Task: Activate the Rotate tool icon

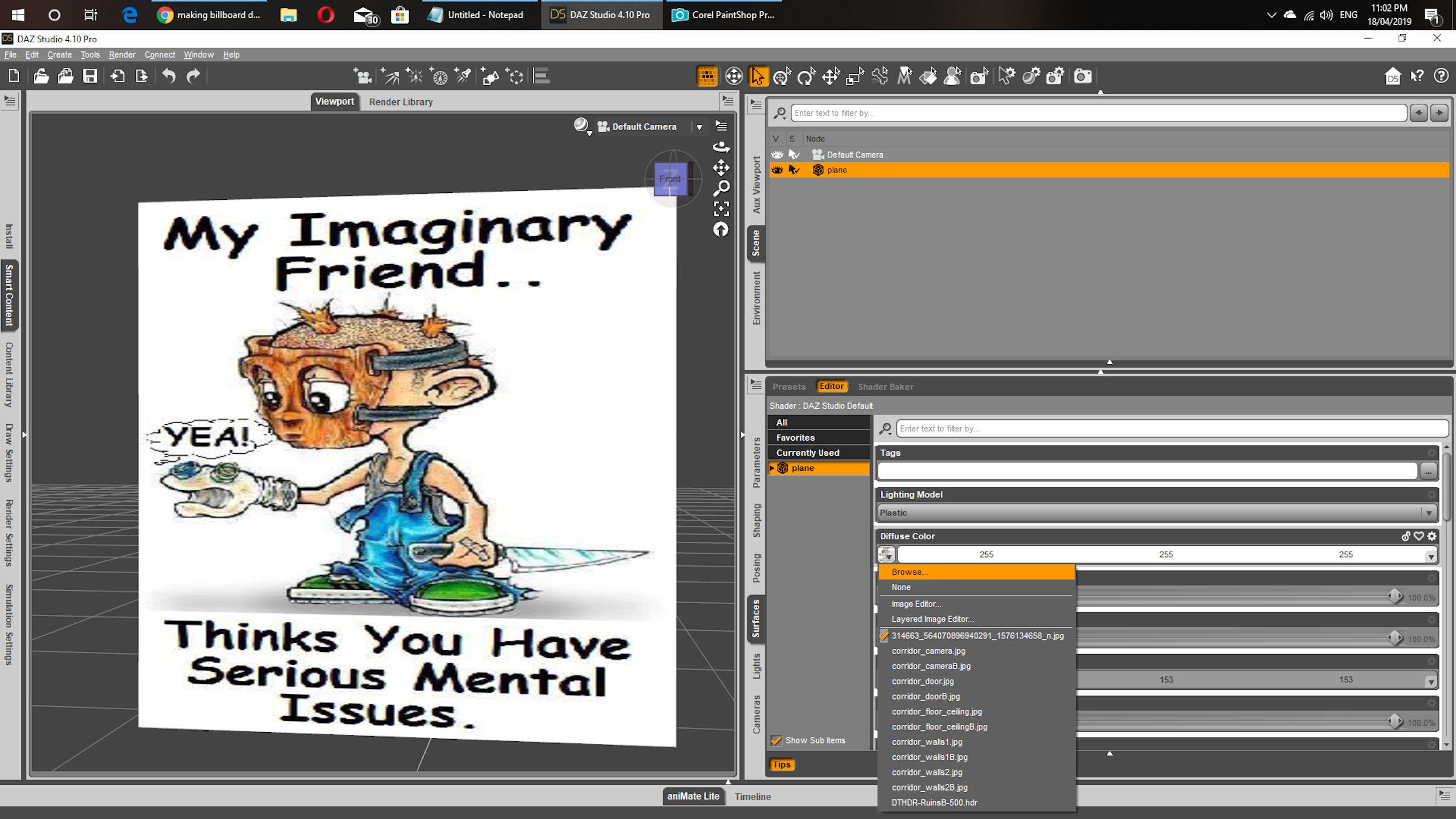Action: pyautogui.click(x=806, y=76)
